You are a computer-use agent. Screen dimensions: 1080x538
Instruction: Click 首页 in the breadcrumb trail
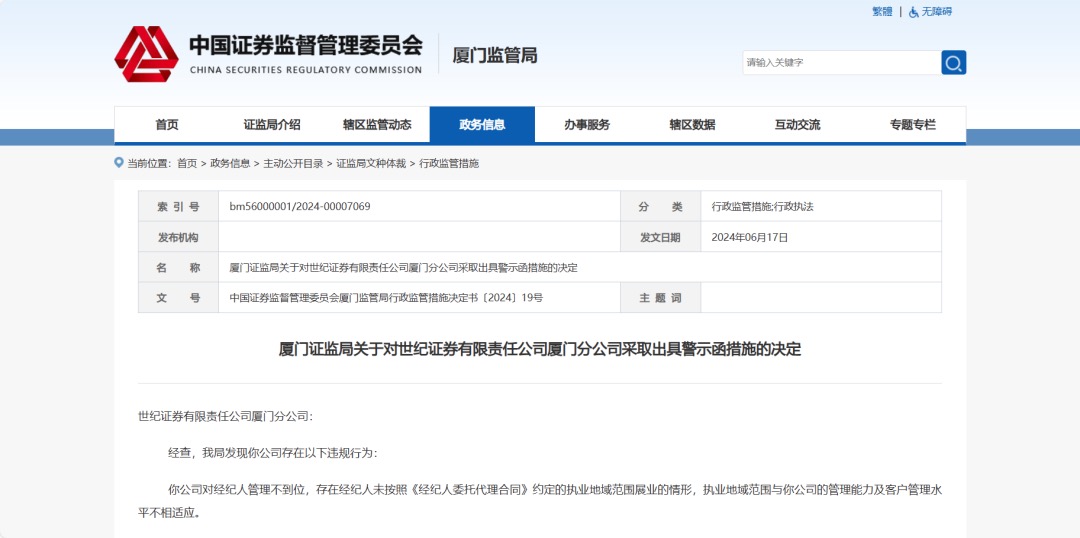[187, 163]
